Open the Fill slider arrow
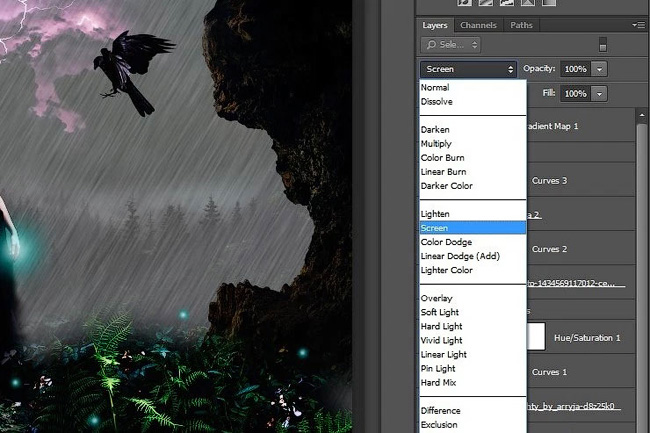This screenshot has height=433, width=650. tap(599, 94)
